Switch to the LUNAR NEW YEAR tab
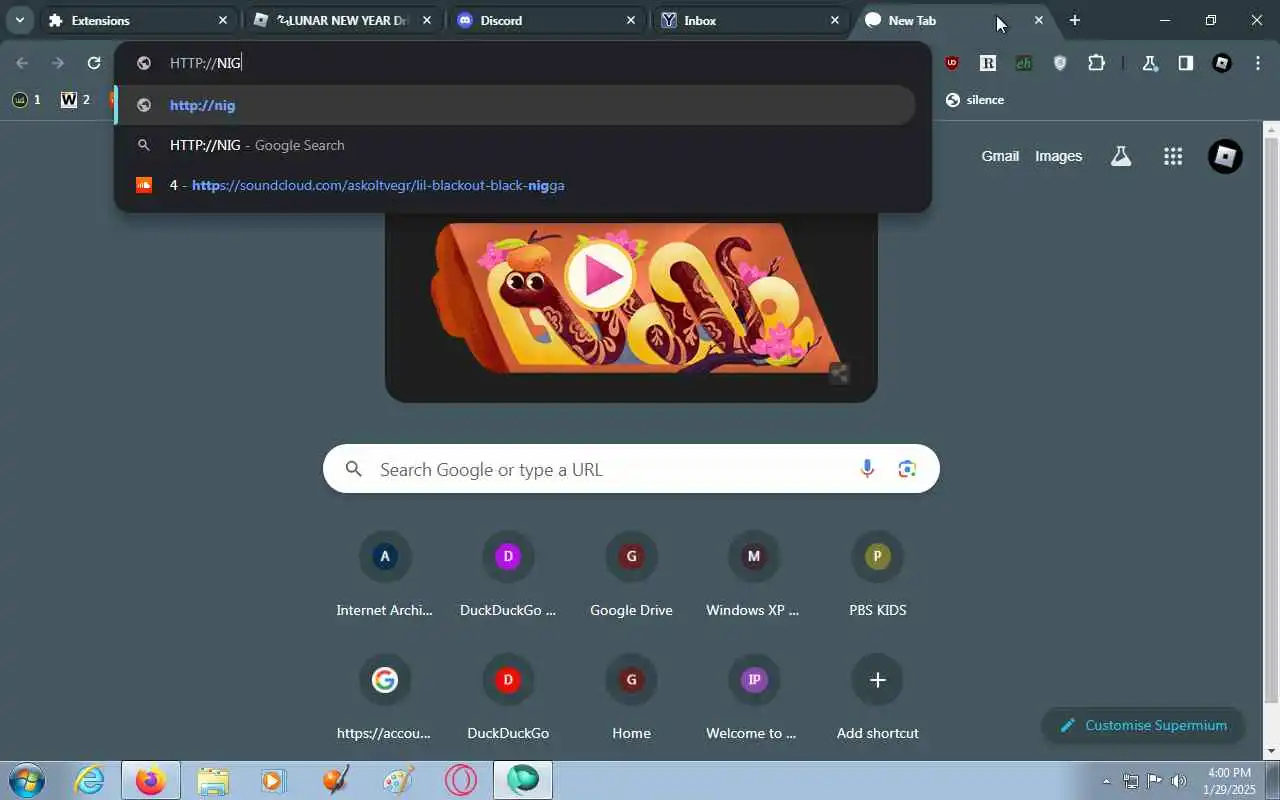1280x800 pixels. [343, 20]
